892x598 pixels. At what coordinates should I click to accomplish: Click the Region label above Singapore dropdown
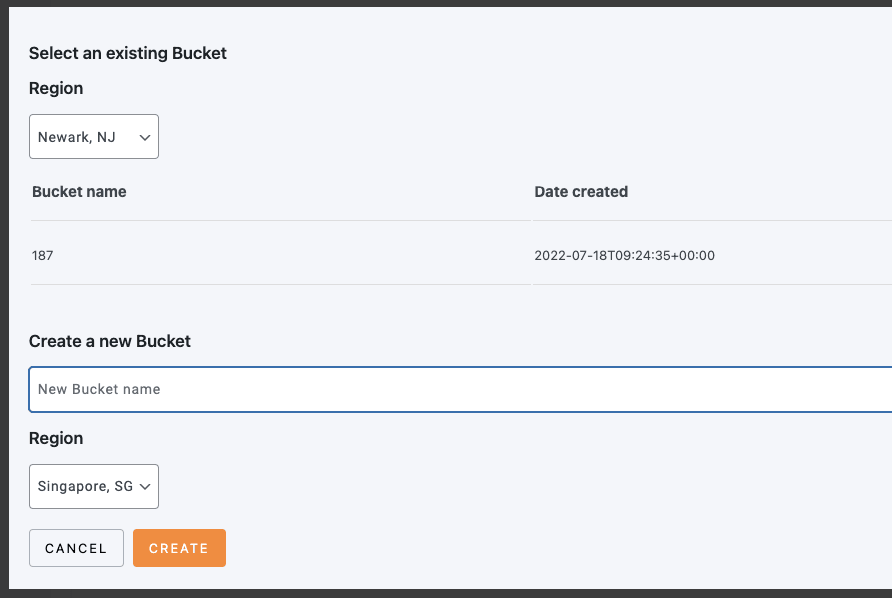pos(56,438)
